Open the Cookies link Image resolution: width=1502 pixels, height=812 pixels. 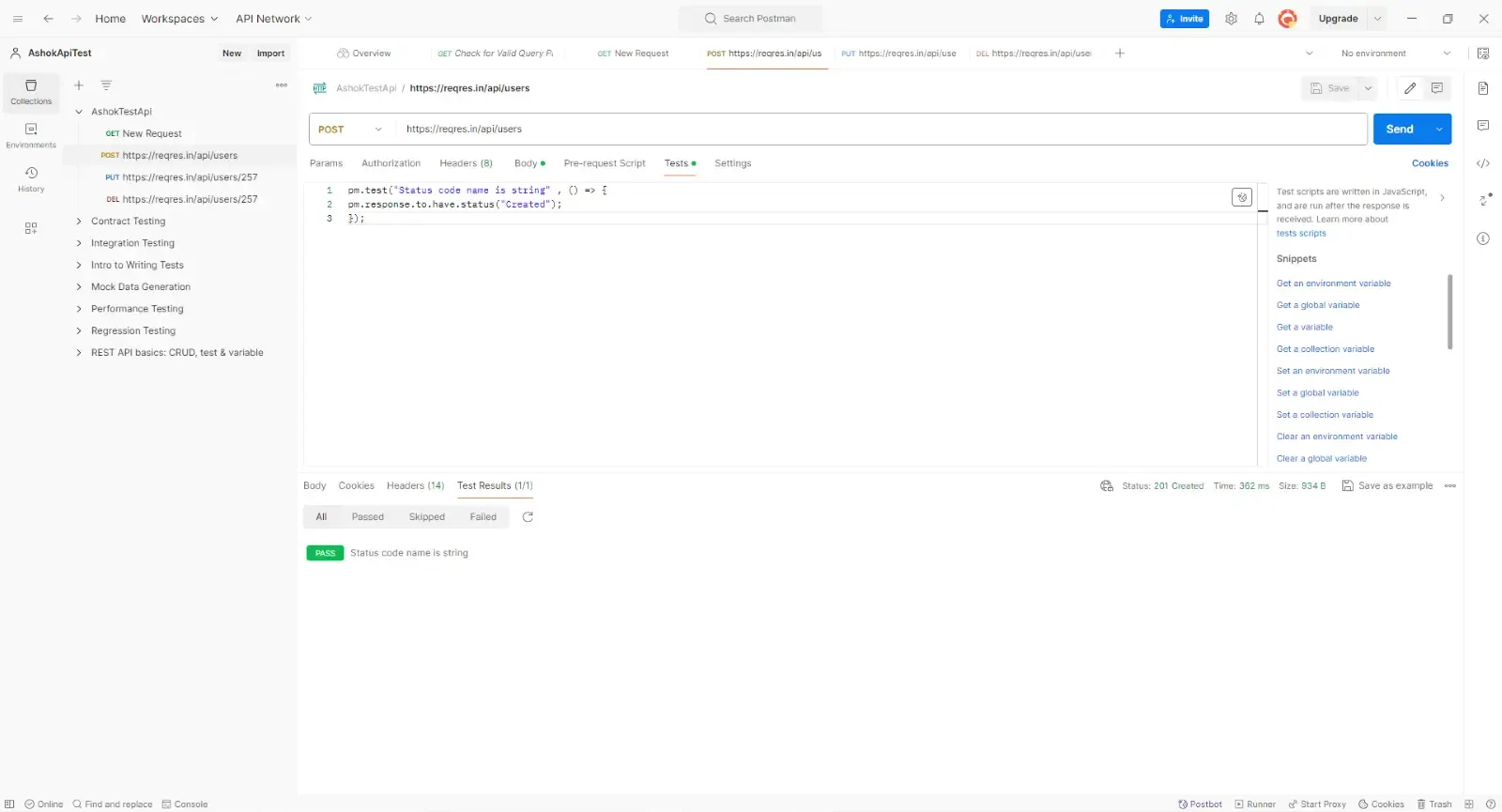[x=1430, y=163]
